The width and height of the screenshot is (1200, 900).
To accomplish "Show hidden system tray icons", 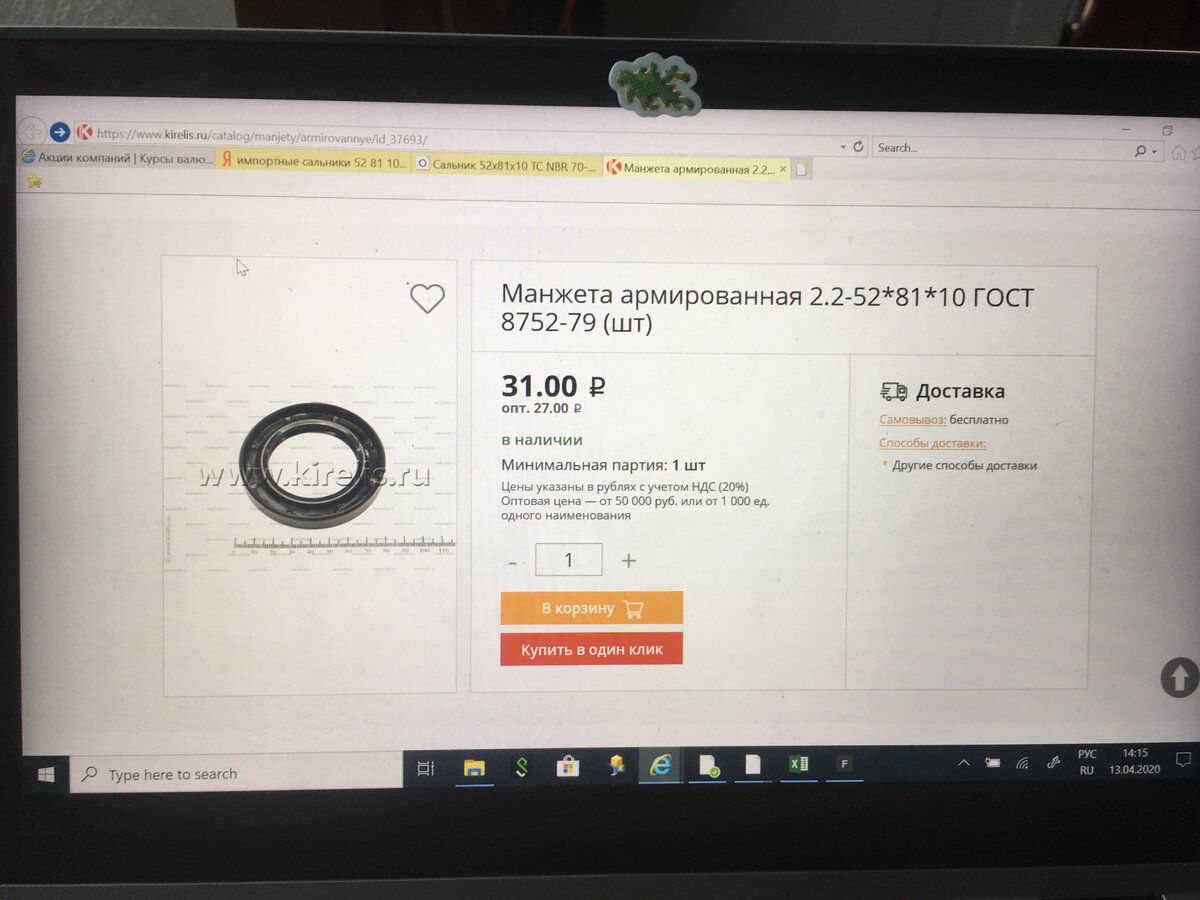I will pos(963,762).
